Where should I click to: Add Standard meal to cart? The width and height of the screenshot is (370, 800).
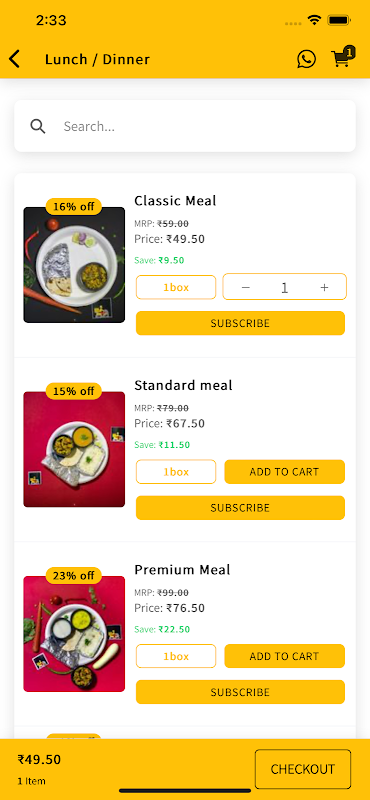point(285,472)
